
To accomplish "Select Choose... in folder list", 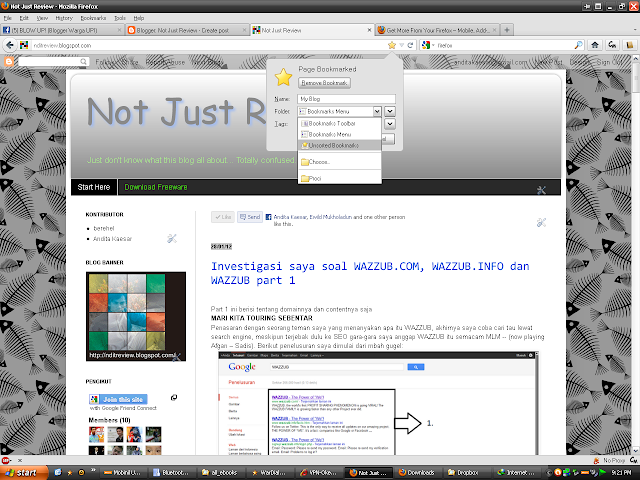I will 340,162.
